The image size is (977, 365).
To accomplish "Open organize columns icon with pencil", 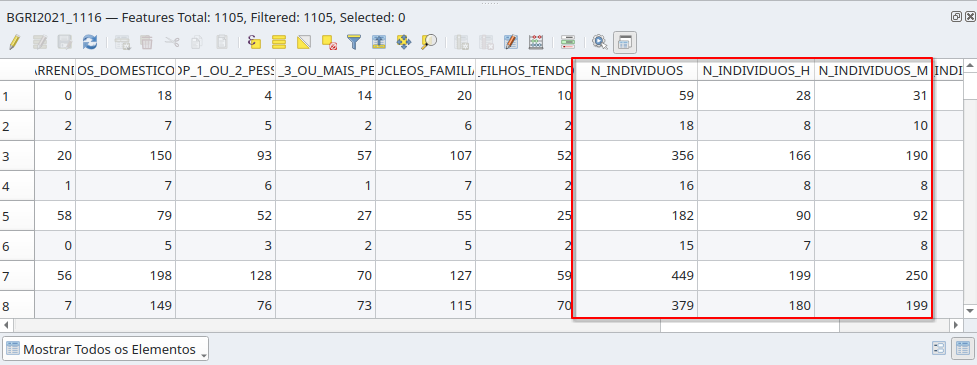I will coord(511,42).
